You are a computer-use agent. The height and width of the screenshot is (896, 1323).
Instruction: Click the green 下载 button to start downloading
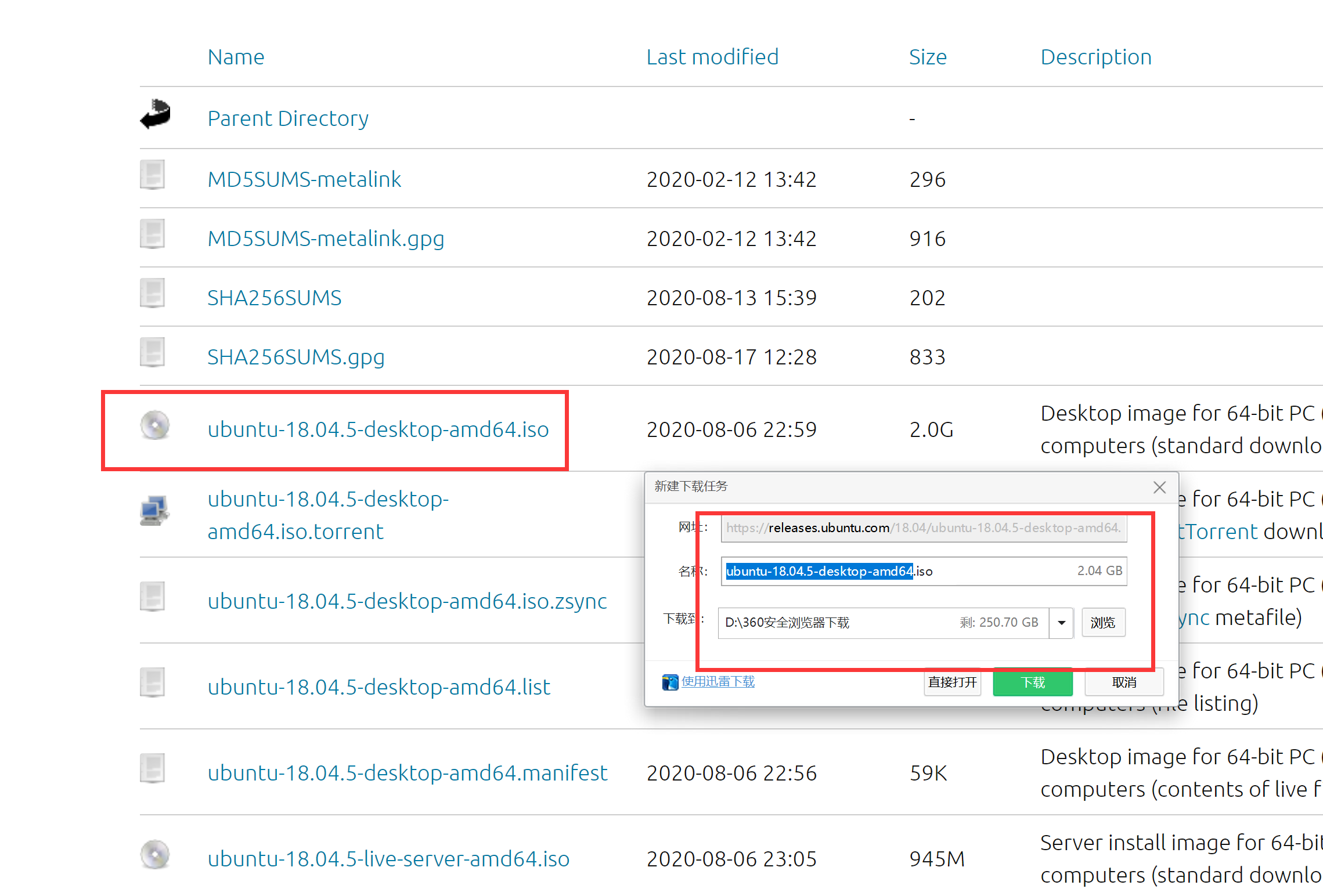(1032, 682)
